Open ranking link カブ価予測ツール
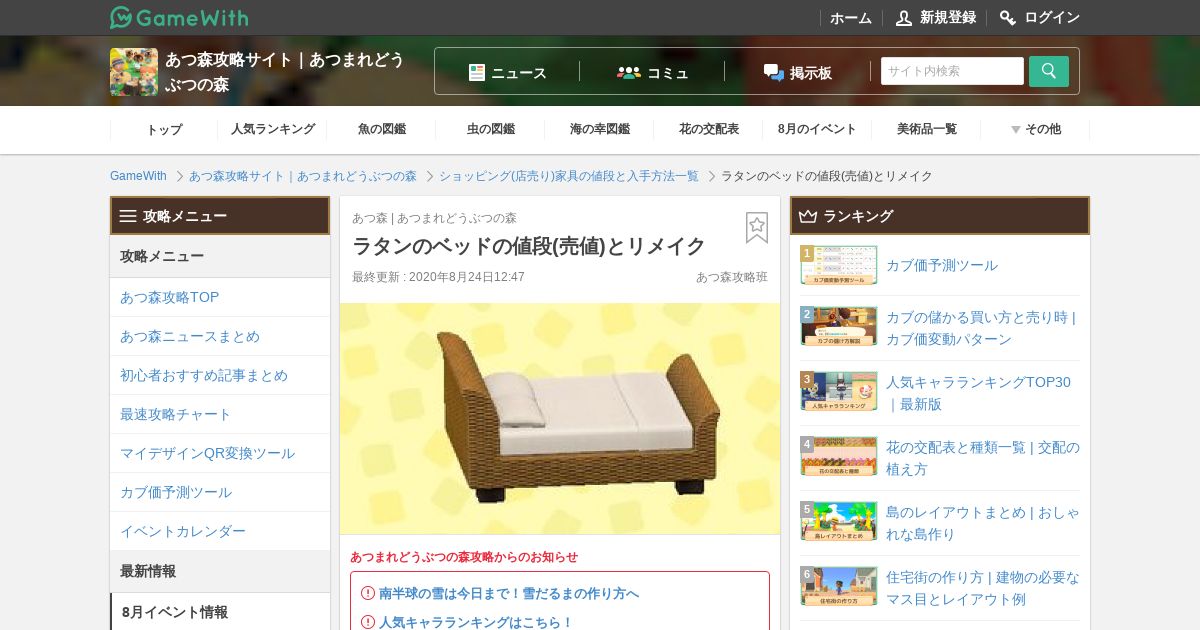 [x=942, y=266]
